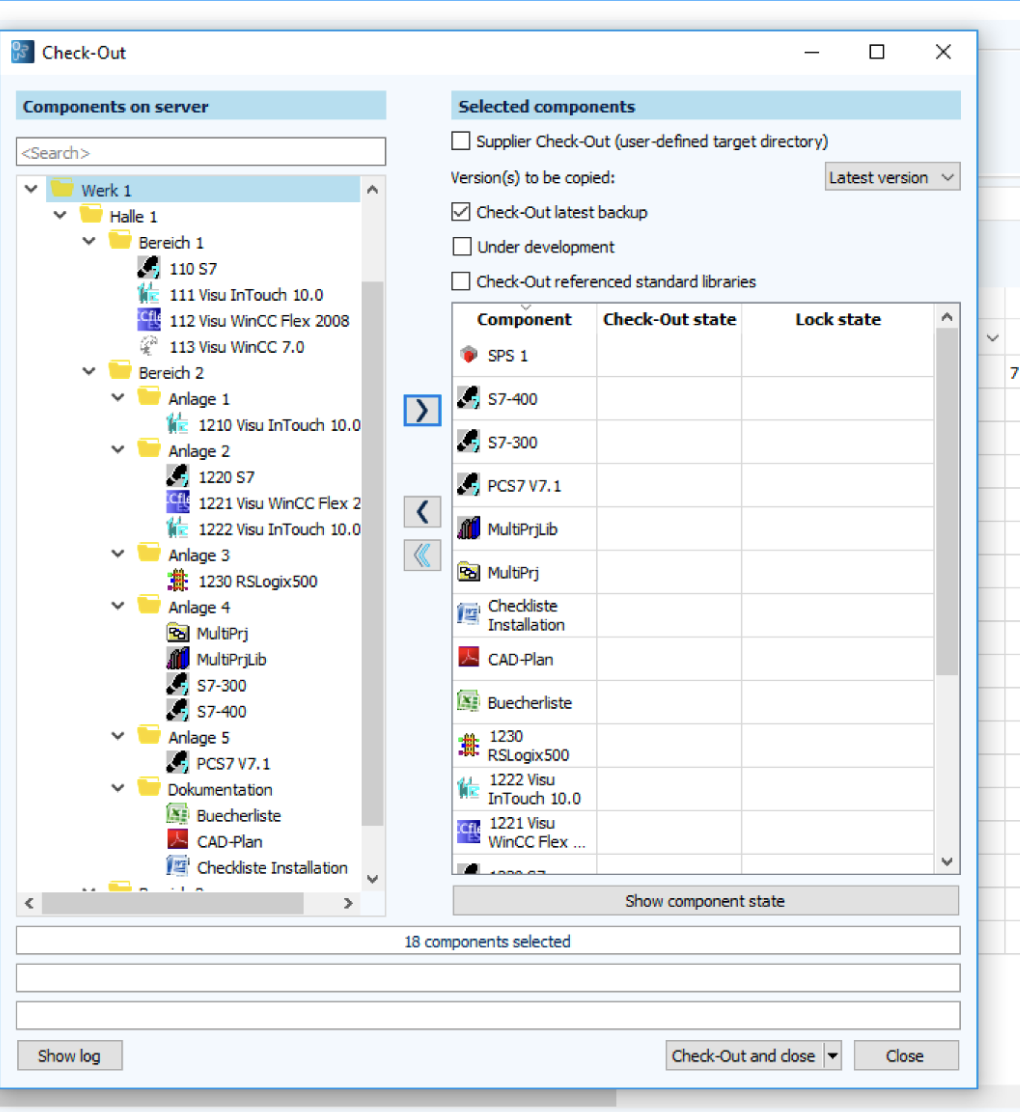Click the MultiPrjLib icon under Anlage 4
The height and width of the screenshot is (1112, 1020).
[177, 659]
